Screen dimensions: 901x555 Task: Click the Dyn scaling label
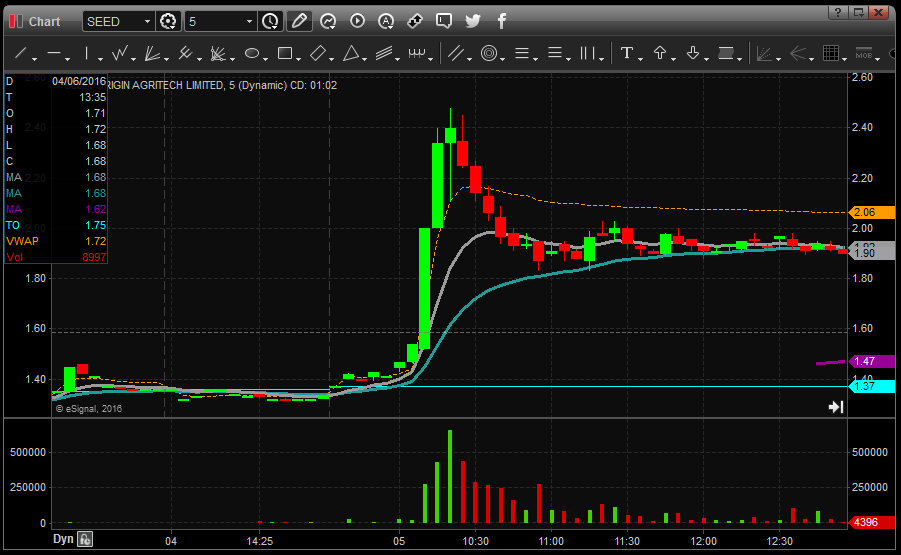pyautogui.click(x=63, y=539)
